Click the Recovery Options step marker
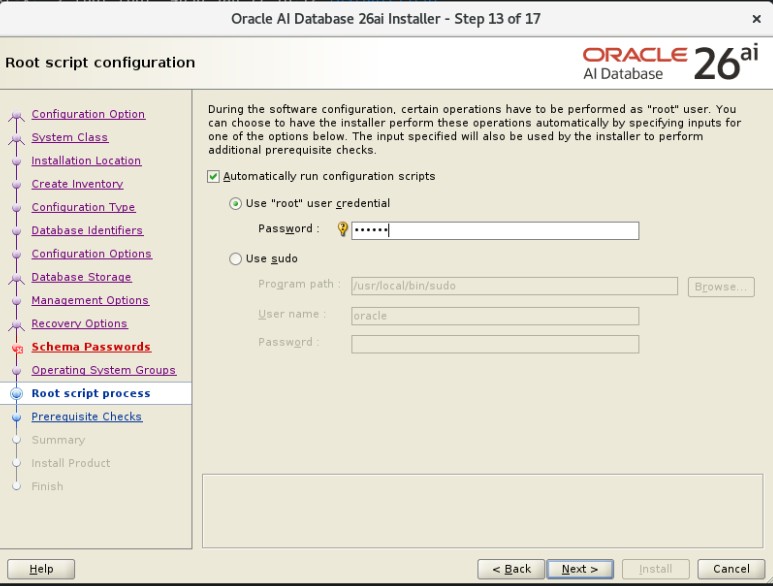This screenshot has width=773, height=586. pyautogui.click(x=17, y=325)
